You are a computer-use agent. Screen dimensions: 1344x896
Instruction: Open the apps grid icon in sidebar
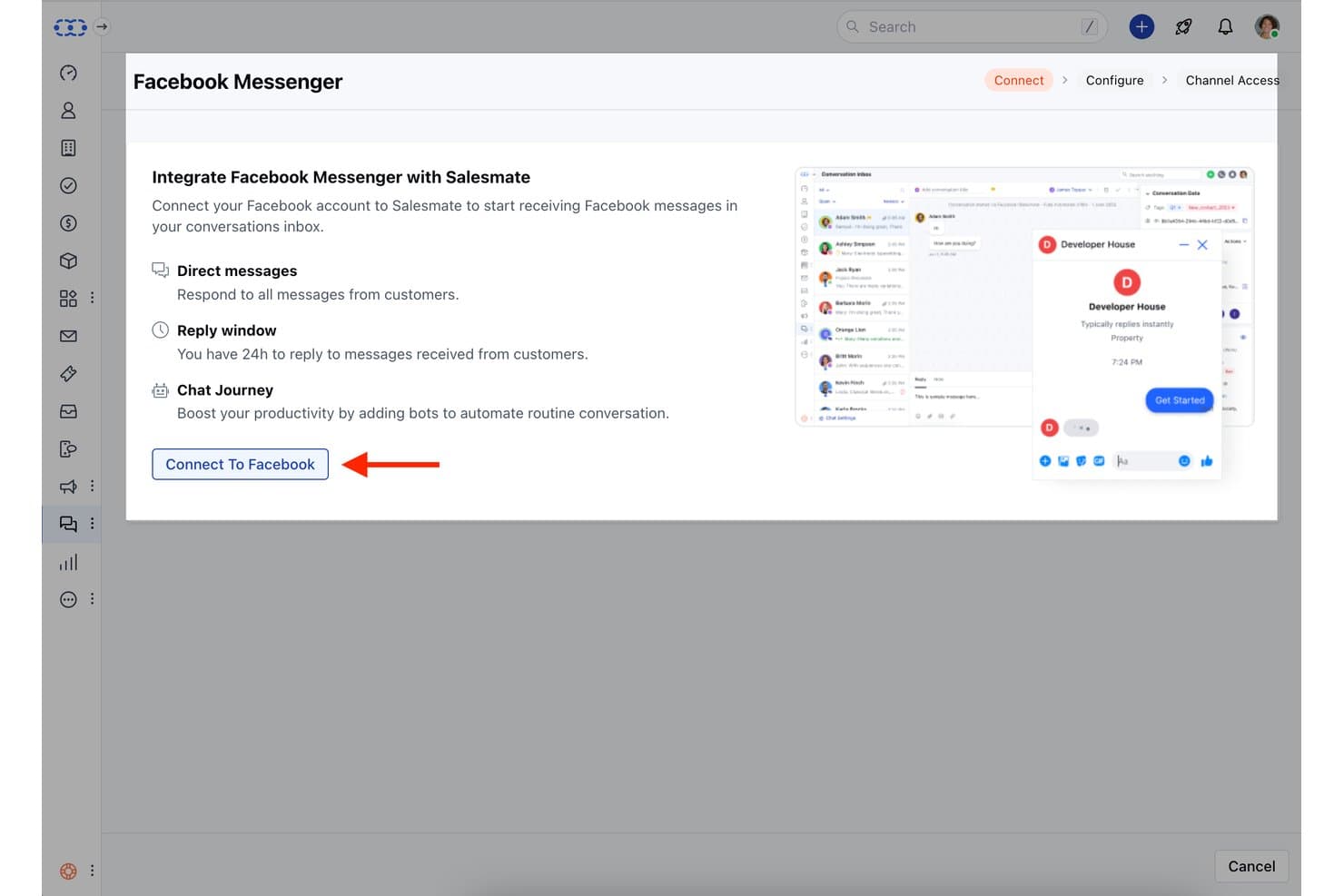coord(68,299)
